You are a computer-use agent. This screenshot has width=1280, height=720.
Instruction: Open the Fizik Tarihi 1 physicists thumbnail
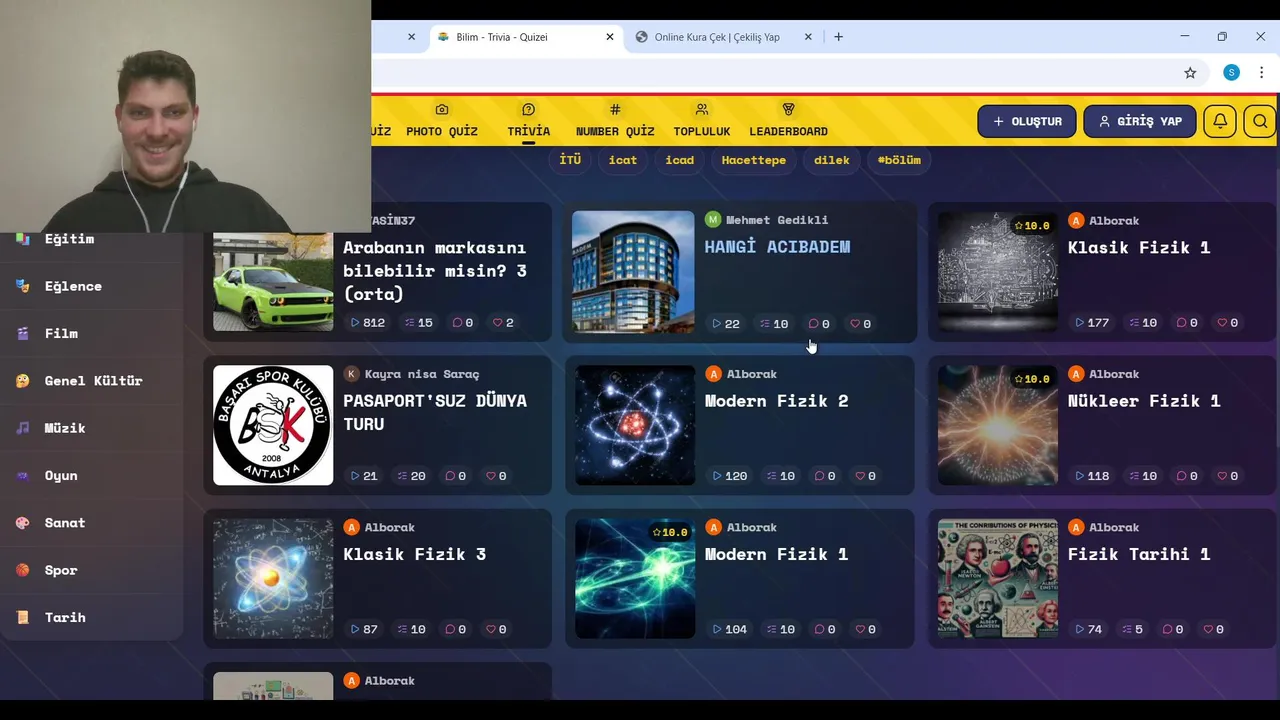[x=997, y=578]
